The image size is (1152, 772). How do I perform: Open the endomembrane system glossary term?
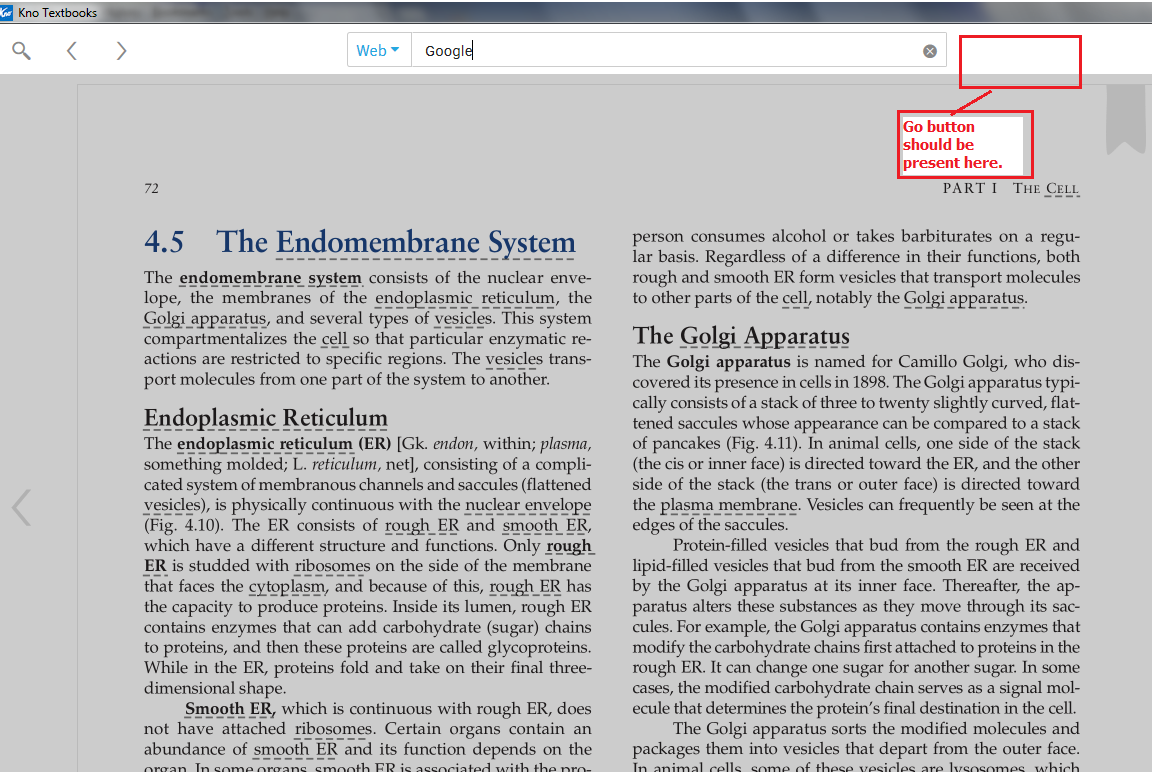point(270,278)
